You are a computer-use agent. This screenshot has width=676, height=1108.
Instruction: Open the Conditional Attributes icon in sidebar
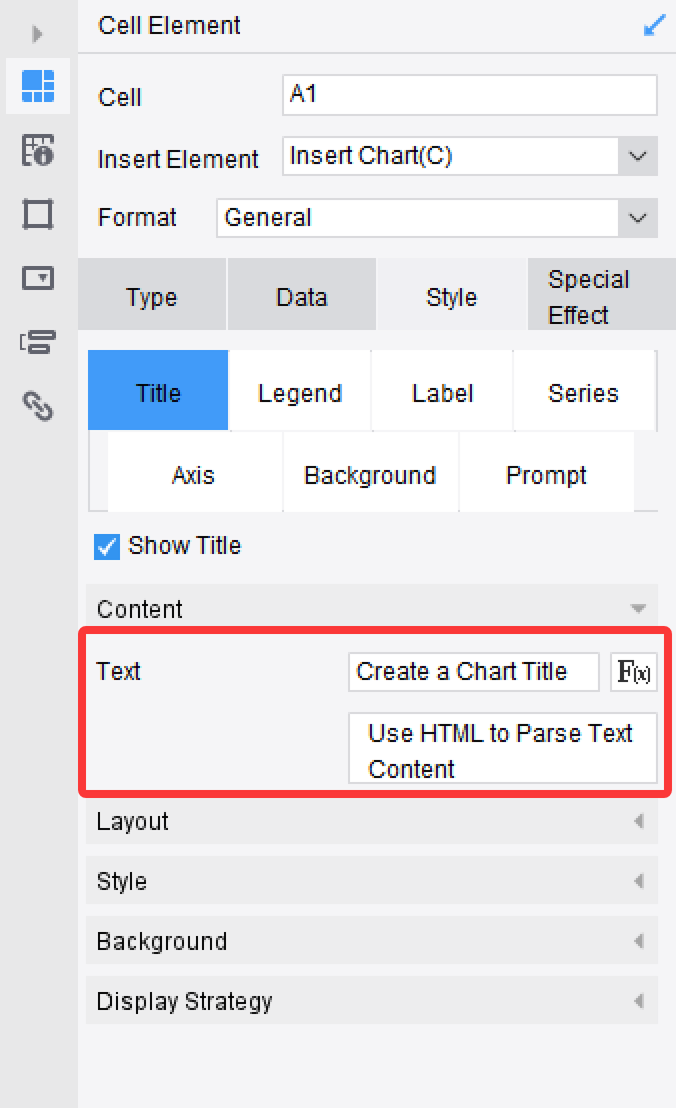[38, 342]
